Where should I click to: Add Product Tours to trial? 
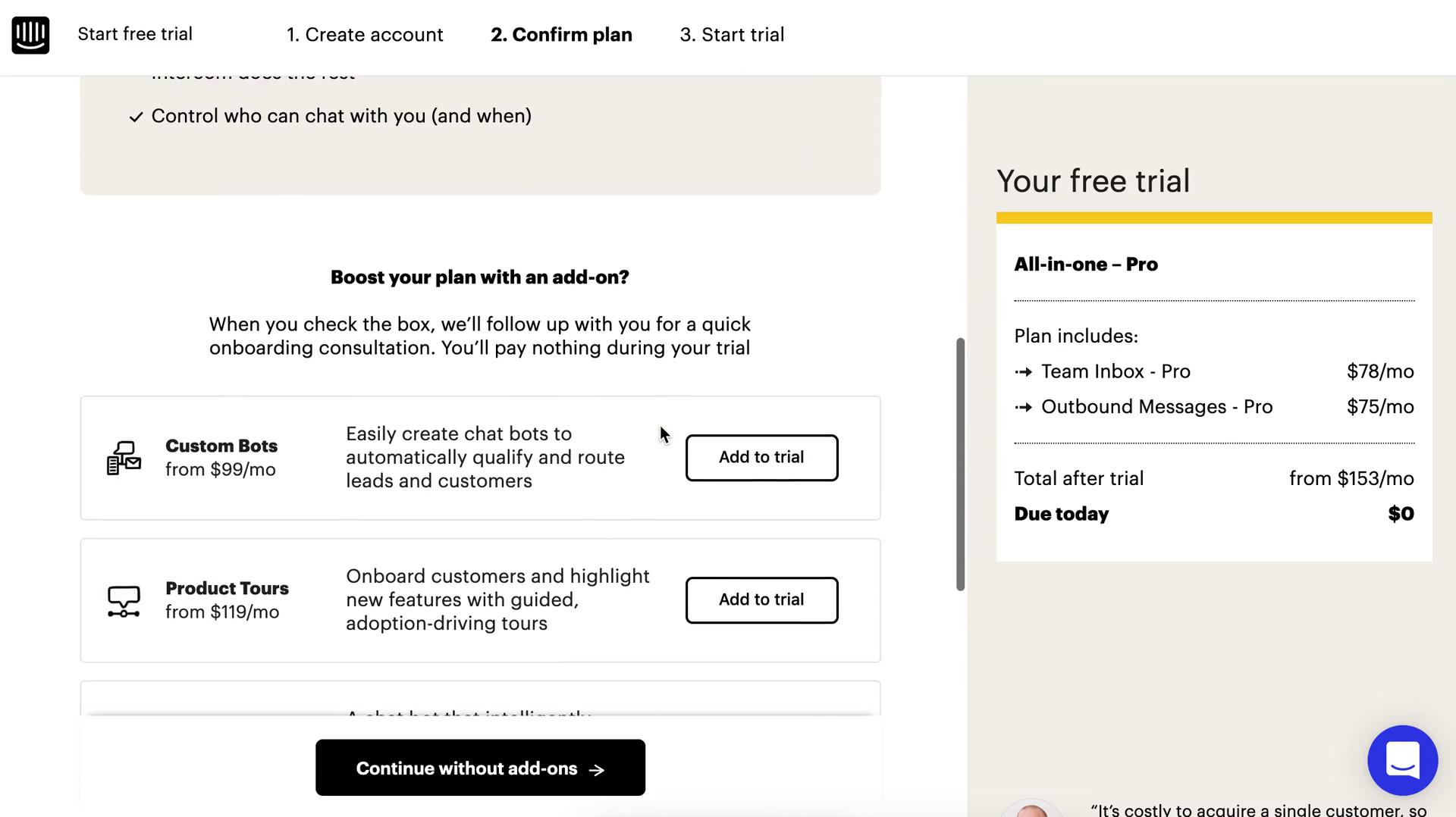tap(761, 600)
